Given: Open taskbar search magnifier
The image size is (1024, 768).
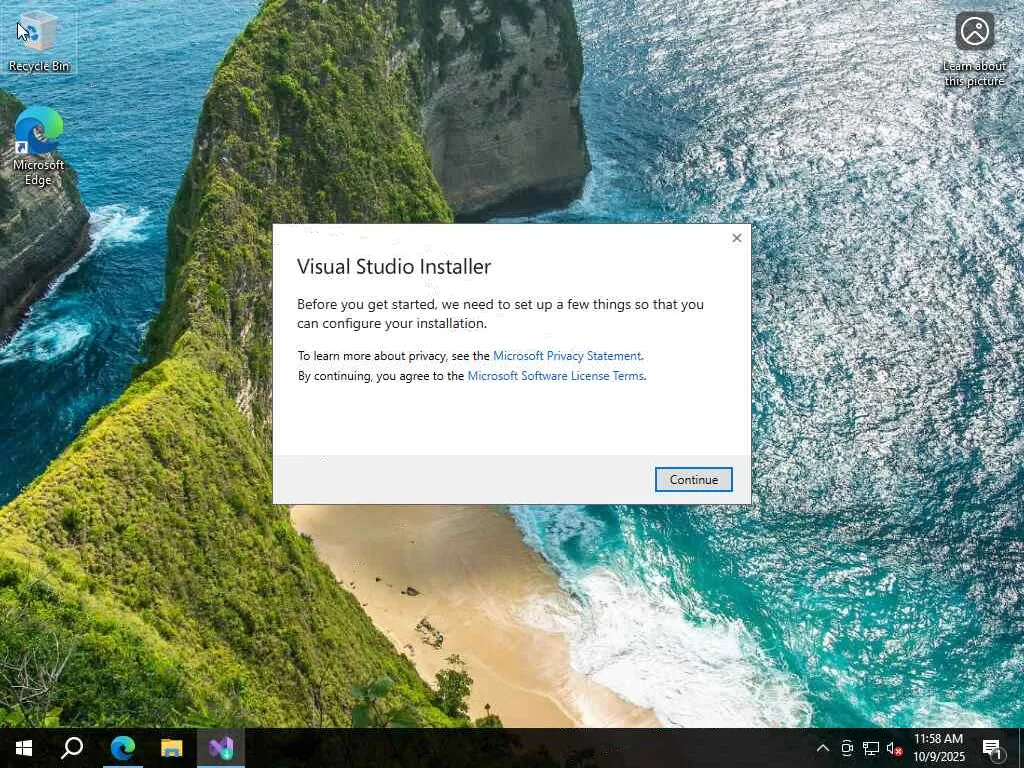Looking at the screenshot, I should coord(72,748).
